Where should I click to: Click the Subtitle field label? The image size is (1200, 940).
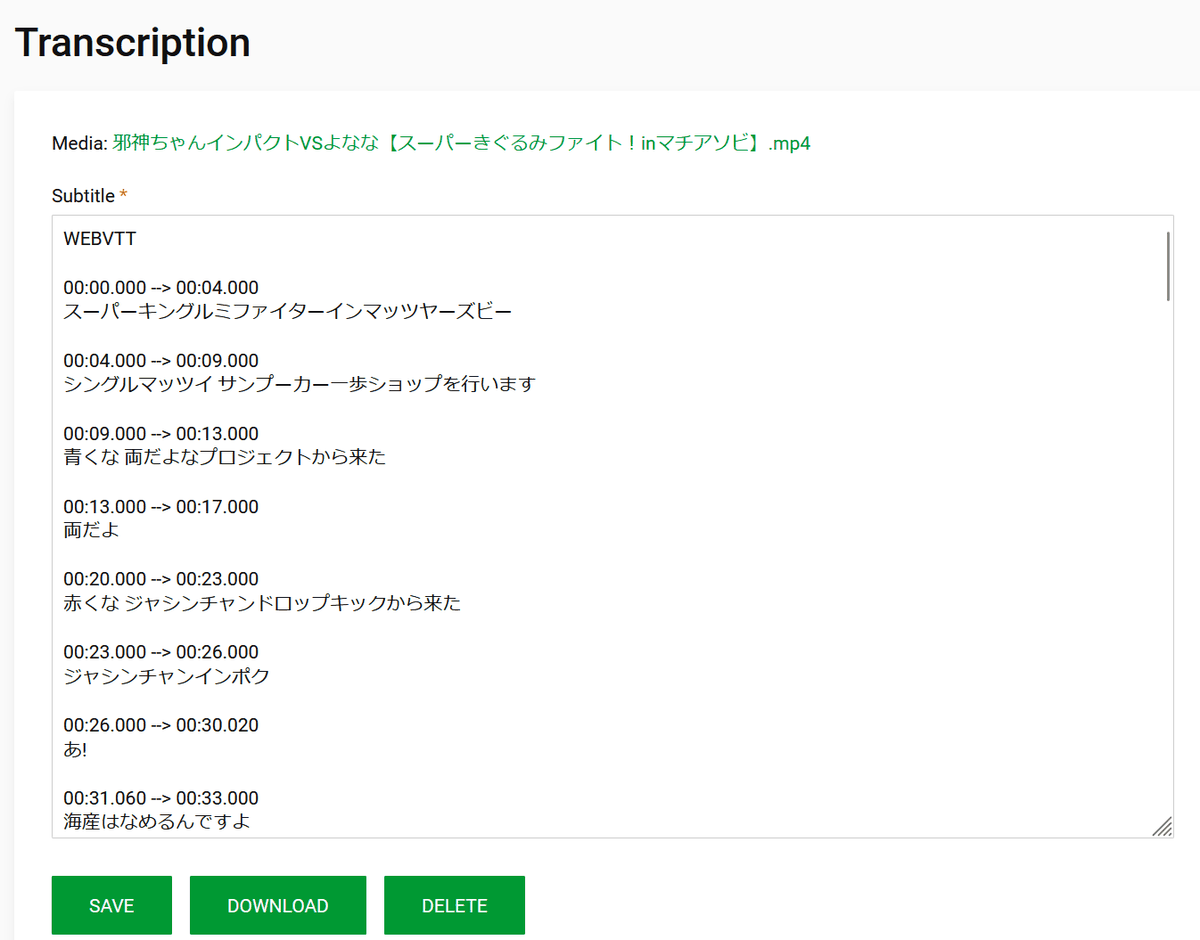click(x=84, y=196)
